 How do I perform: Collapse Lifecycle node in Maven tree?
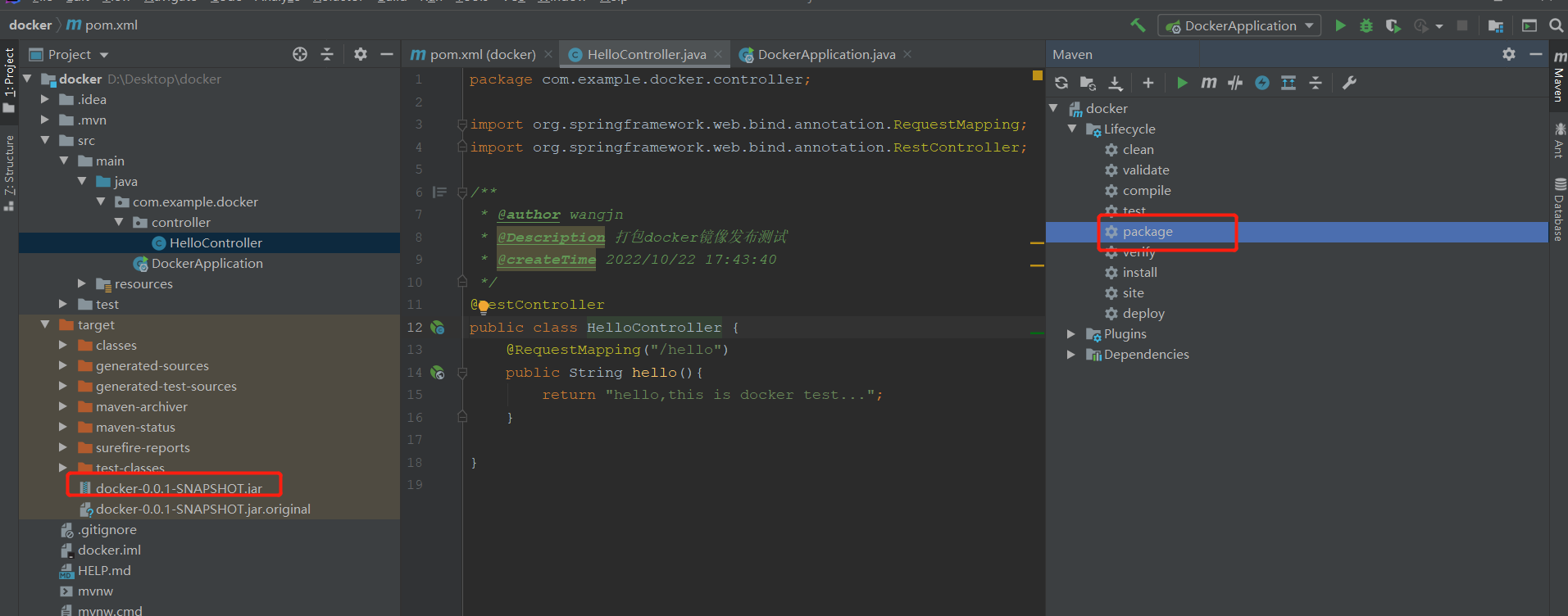pyautogui.click(x=1071, y=129)
